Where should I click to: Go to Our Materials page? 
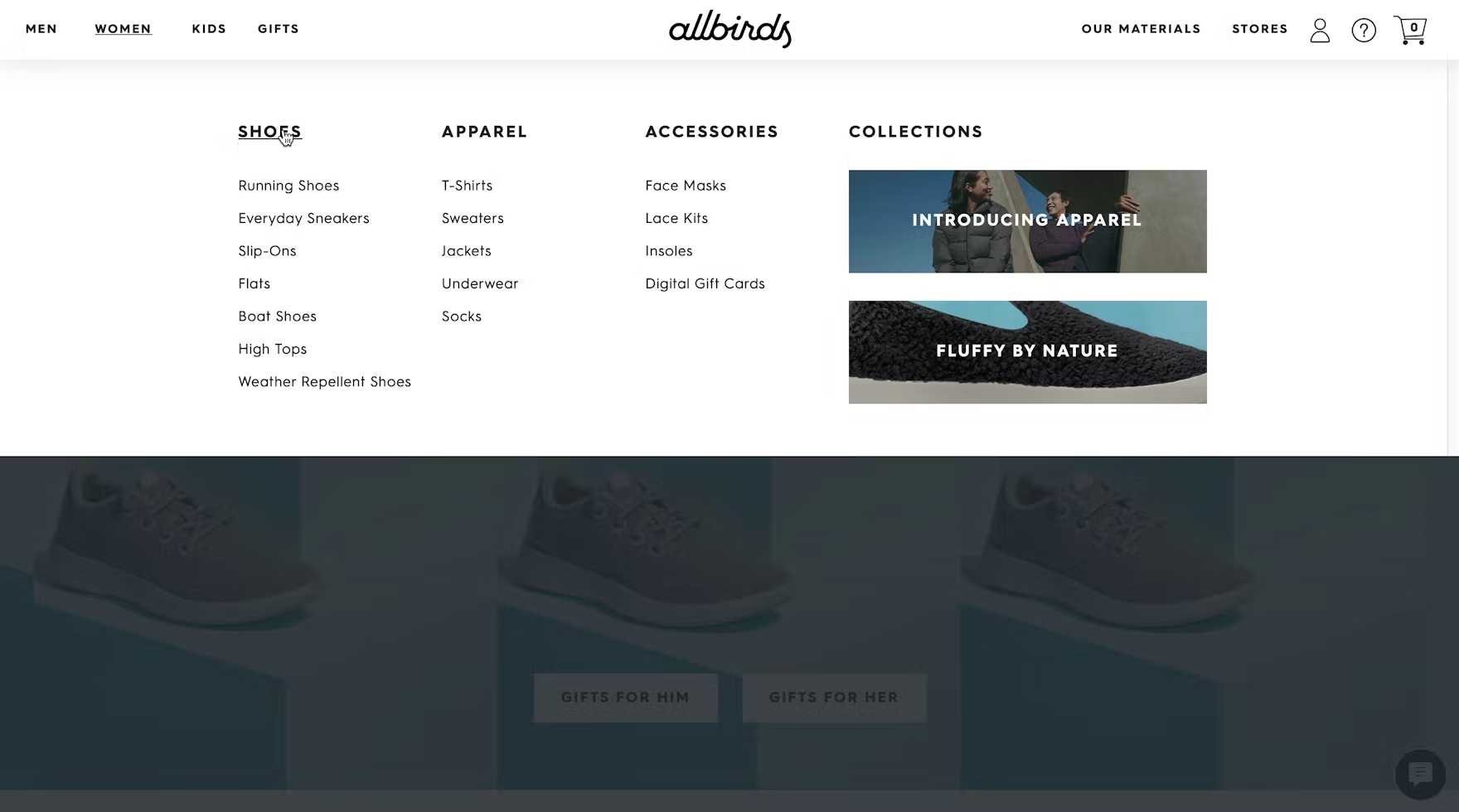[1141, 29]
